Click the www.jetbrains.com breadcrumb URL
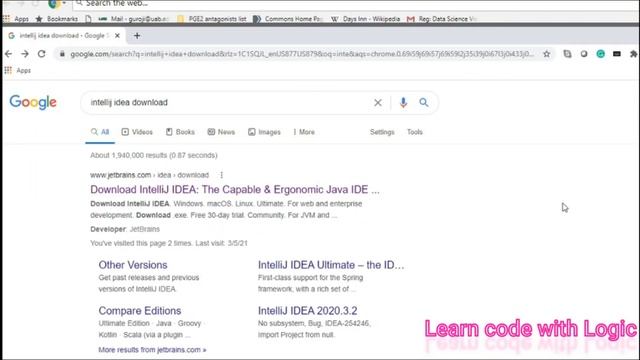The image size is (640, 360). [x=149, y=175]
